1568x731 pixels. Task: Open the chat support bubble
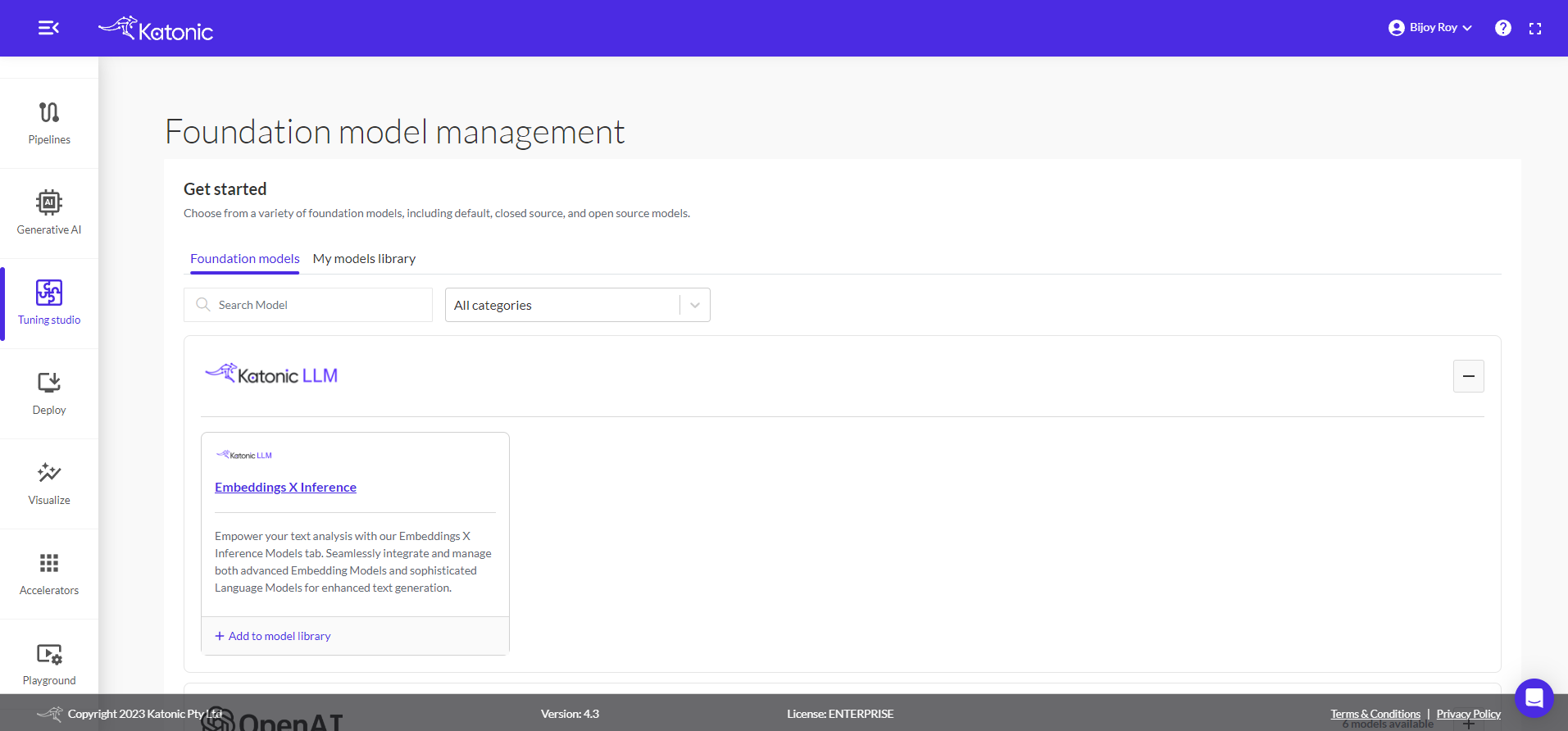pos(1534,698)
